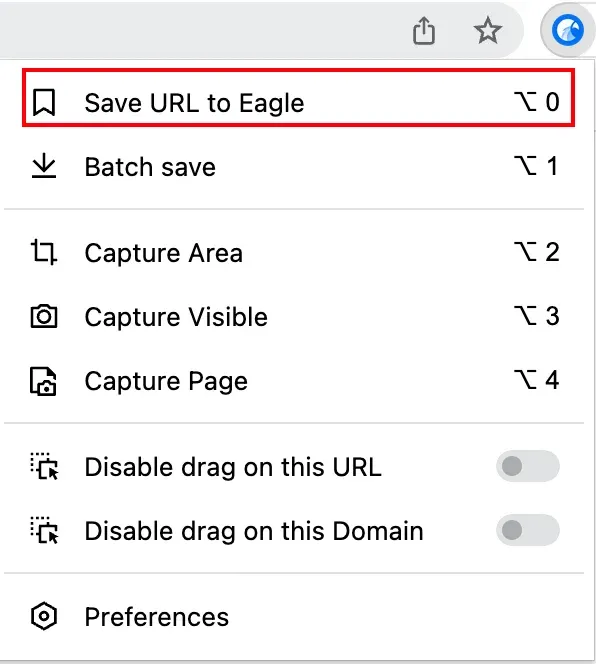Image resolution: width=596 pixels, height=664 pixels.
Task: Select Capture Area menu item
Action: tap(294, 253)
